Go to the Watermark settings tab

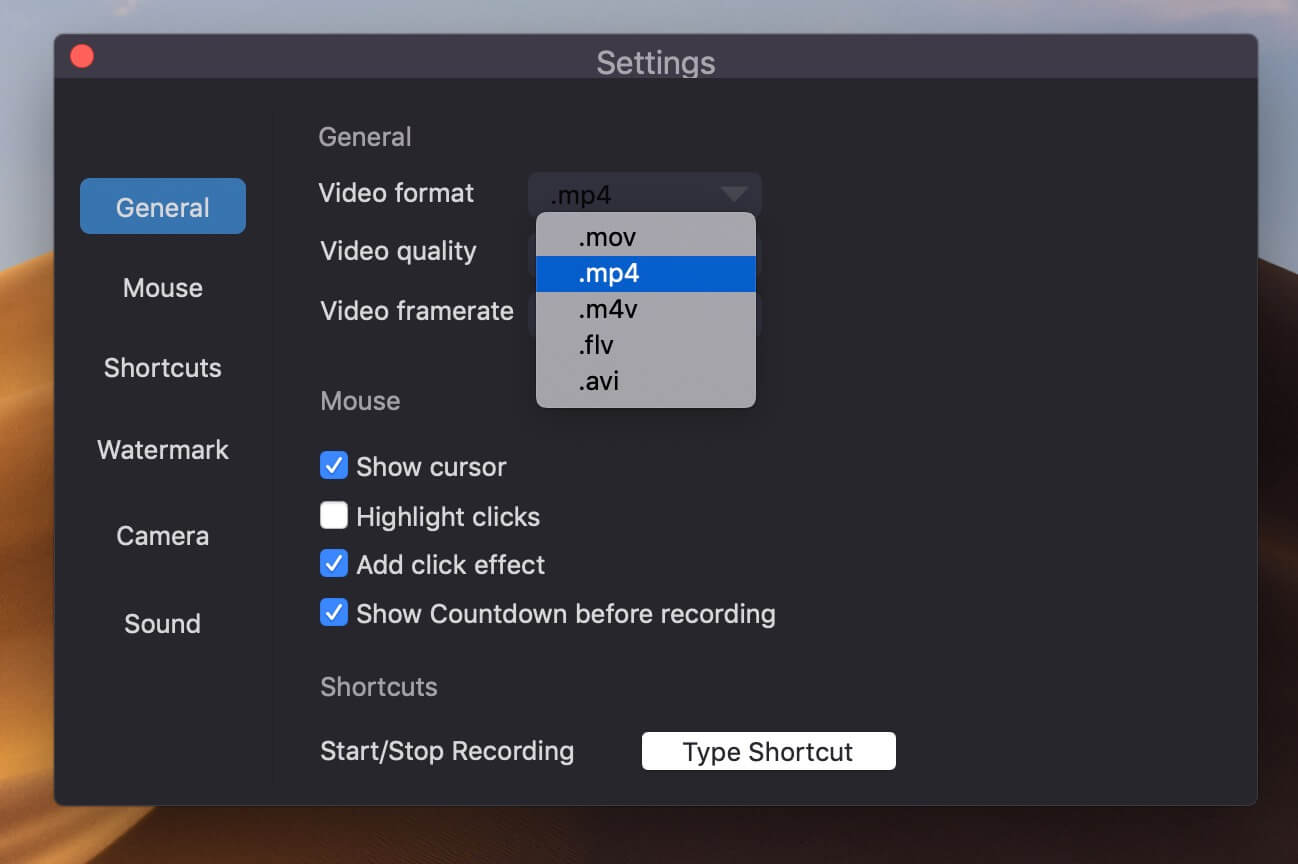163,450
